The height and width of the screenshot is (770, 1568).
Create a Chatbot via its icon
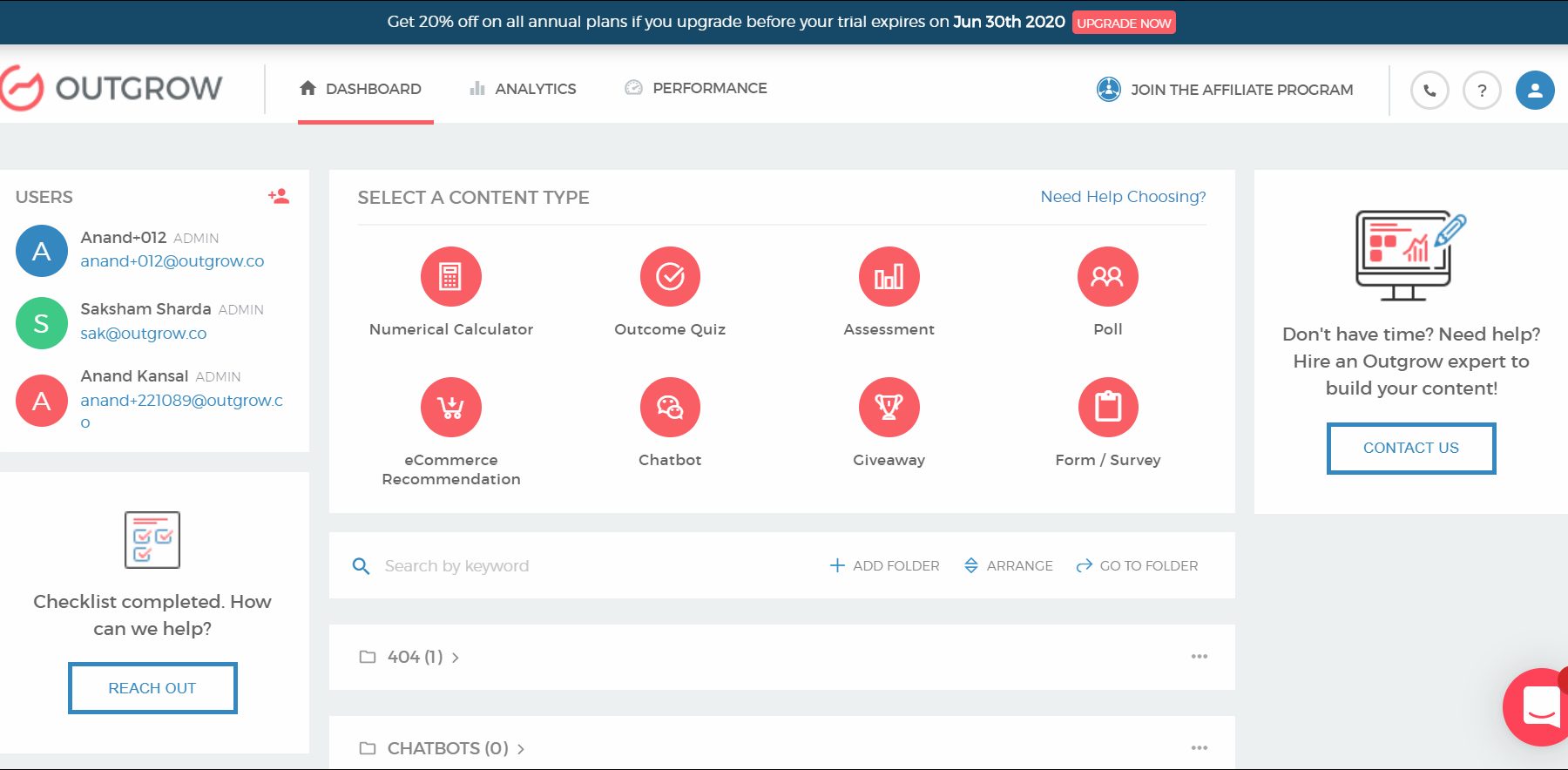click(670, 407)
